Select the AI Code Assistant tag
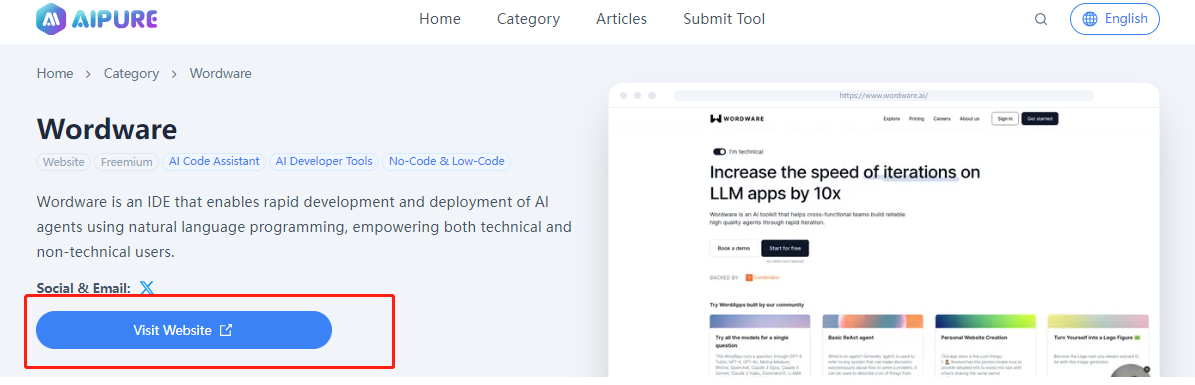This screenshot has height=385, width=1195. (214, 162)
